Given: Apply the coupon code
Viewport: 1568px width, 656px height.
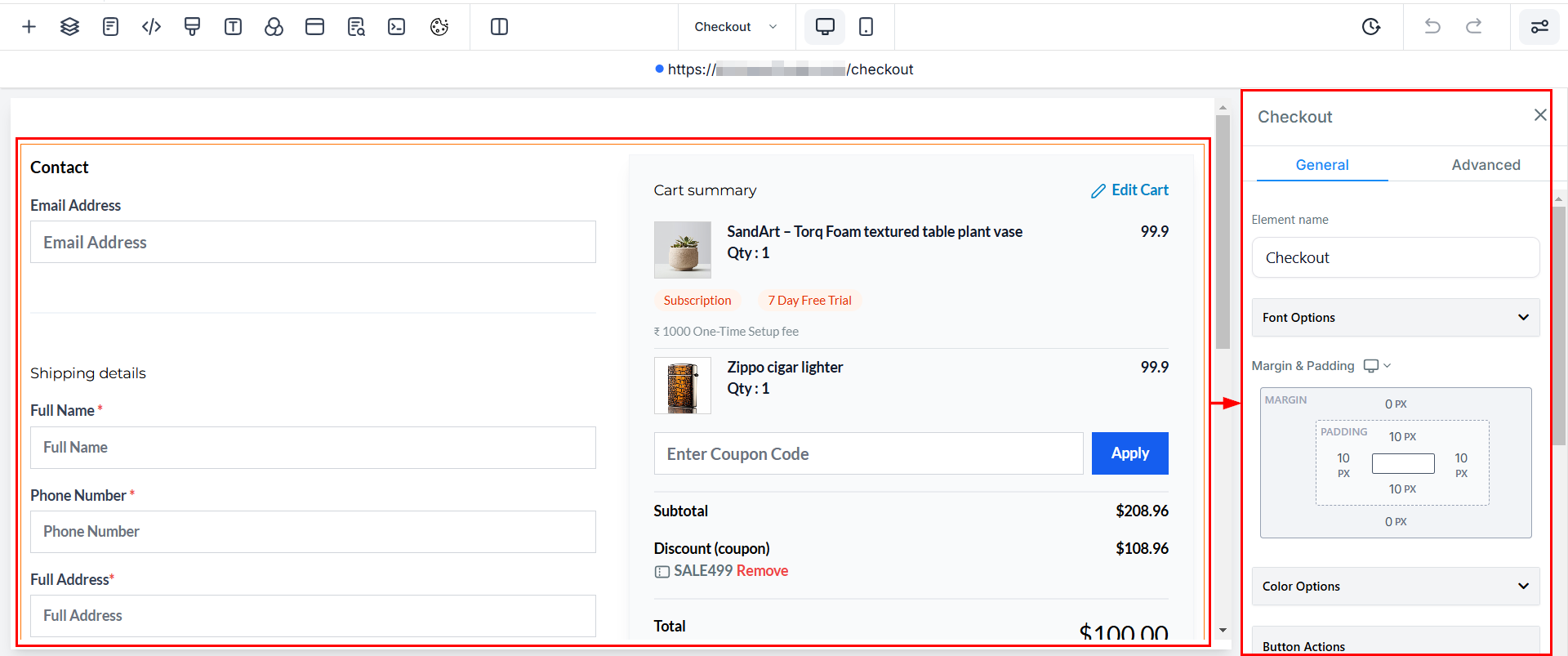Looking at the screenshot, I should (x=1130, y=453).
